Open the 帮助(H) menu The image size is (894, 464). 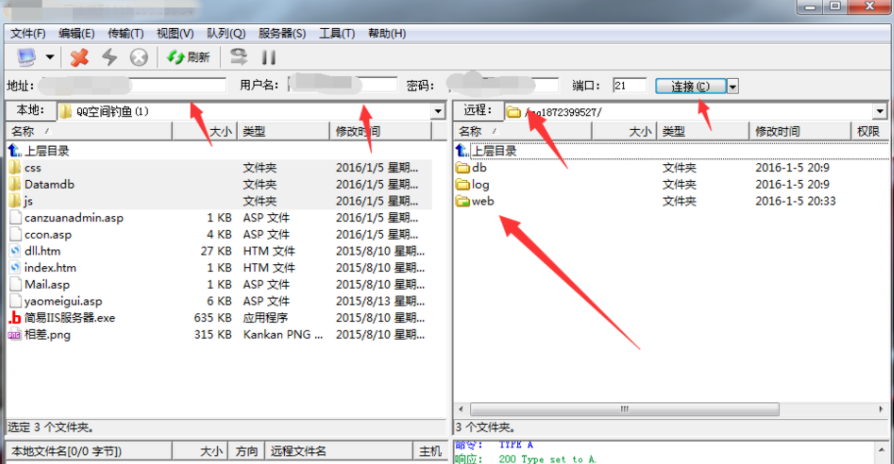(387, 33)
